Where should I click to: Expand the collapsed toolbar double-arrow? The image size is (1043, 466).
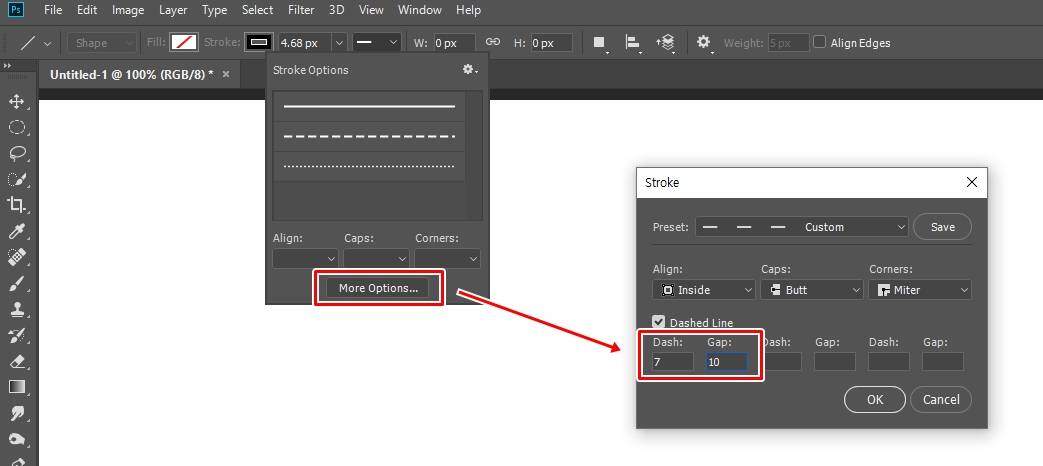pyautogui.click(x=7, y=66)
